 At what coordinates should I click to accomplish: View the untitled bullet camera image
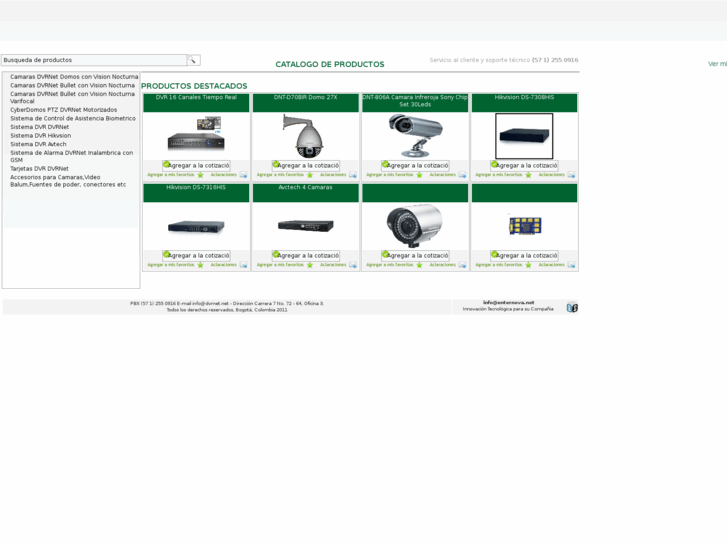[415, 226]
